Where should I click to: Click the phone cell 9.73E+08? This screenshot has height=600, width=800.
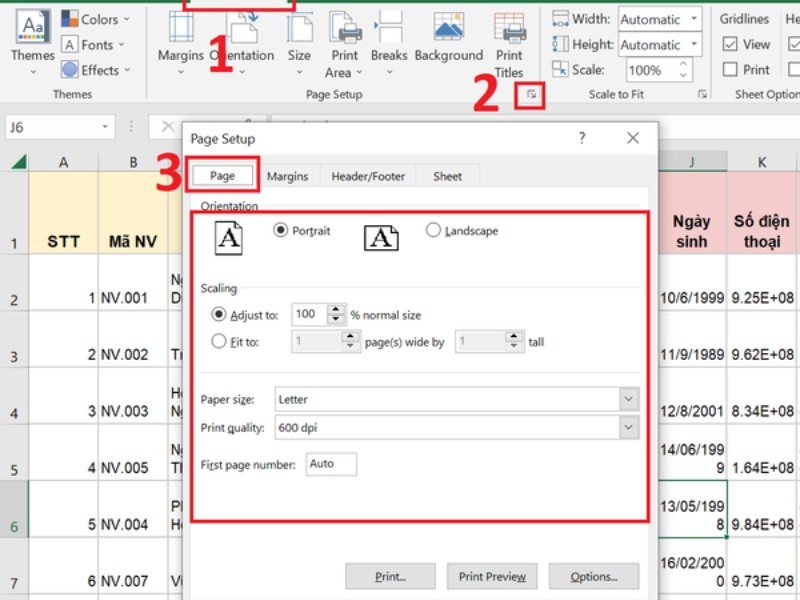761,566
